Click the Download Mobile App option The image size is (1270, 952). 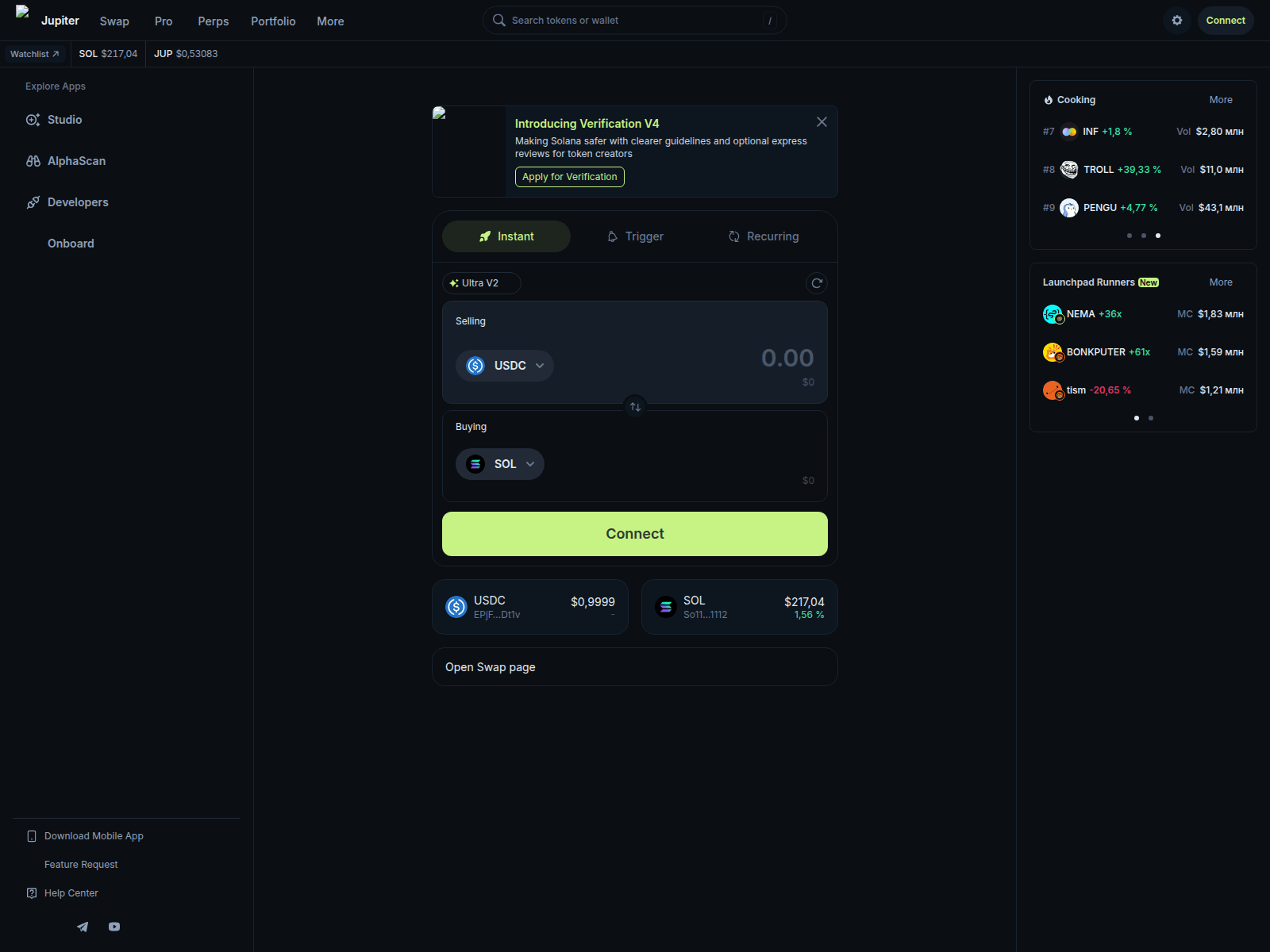(93, 835)
